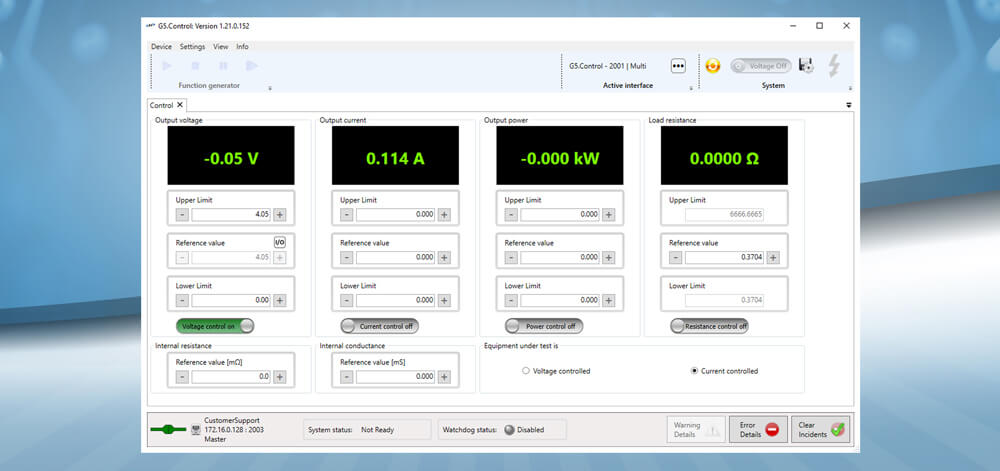Click the active interface ellipsis button
Image resolution: width=1000 pixels, height=471 pixels.
[x=678, y=66]
